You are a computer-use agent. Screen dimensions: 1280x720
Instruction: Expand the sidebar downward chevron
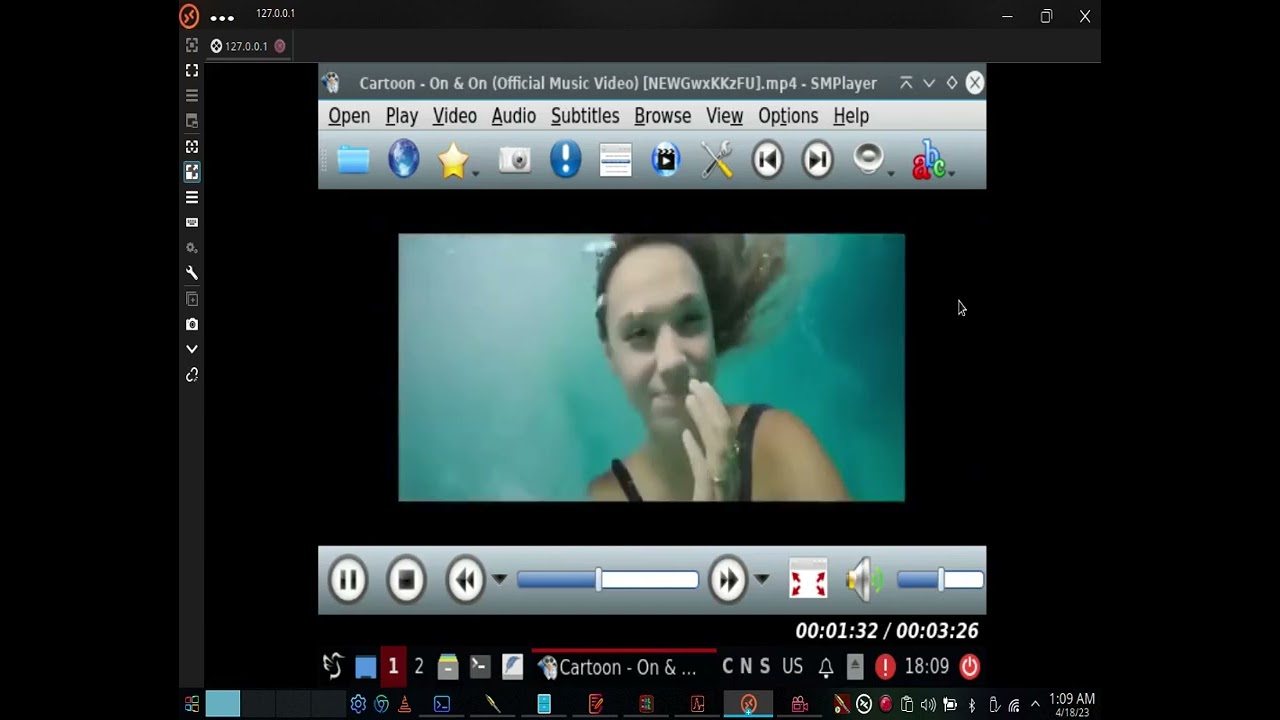click(192, 349)
